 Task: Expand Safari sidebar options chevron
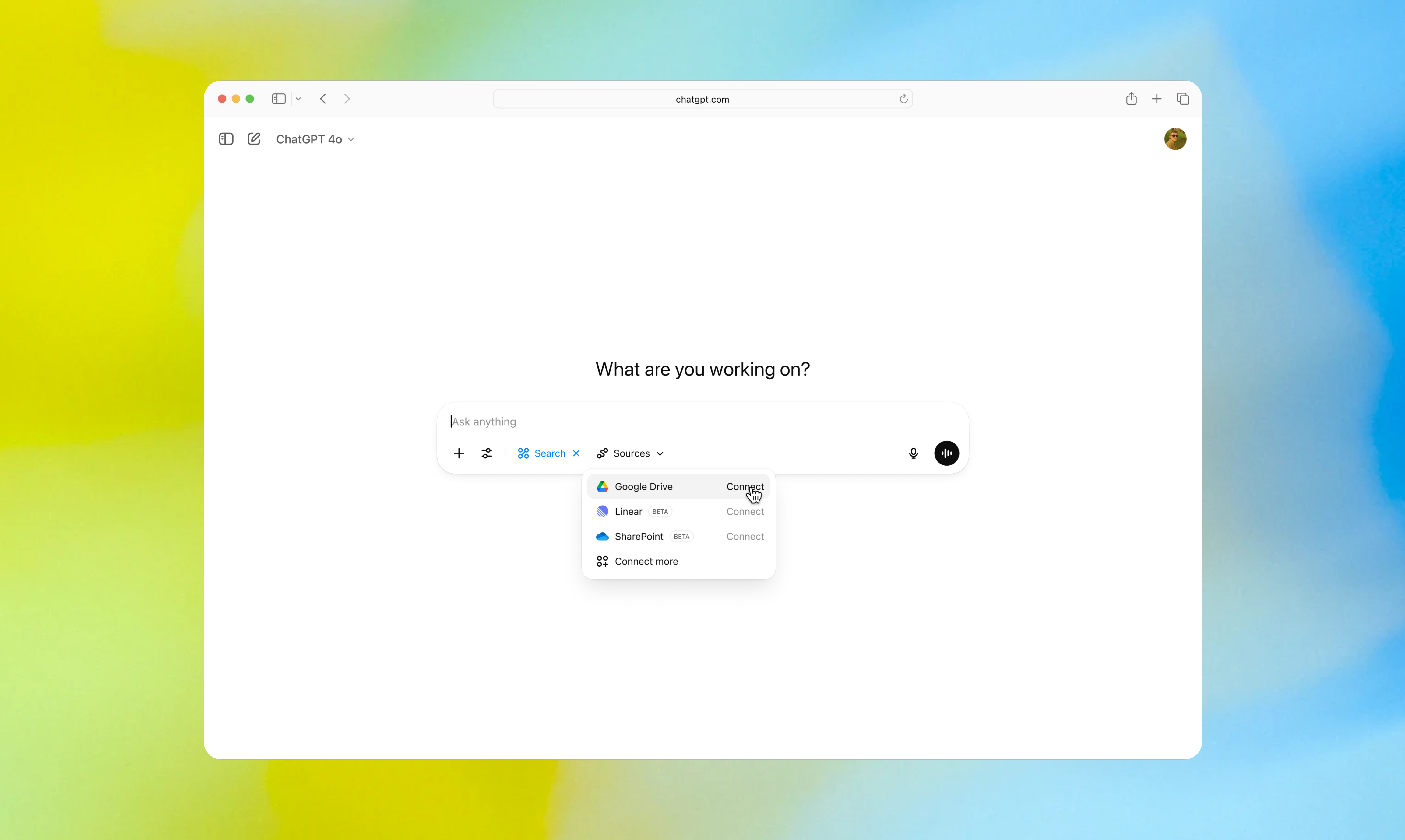click(x=298, y=99)
